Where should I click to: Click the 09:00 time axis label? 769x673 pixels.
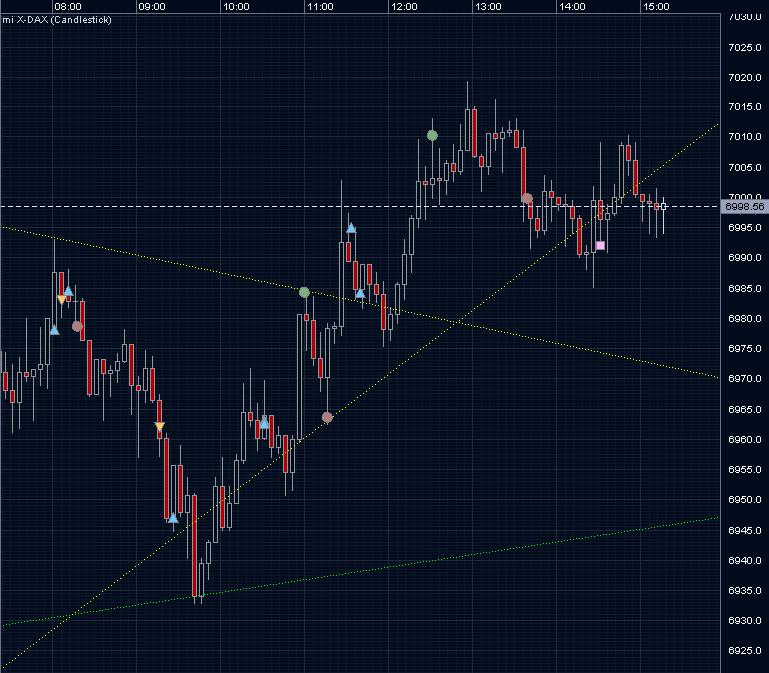coord(152,6)
